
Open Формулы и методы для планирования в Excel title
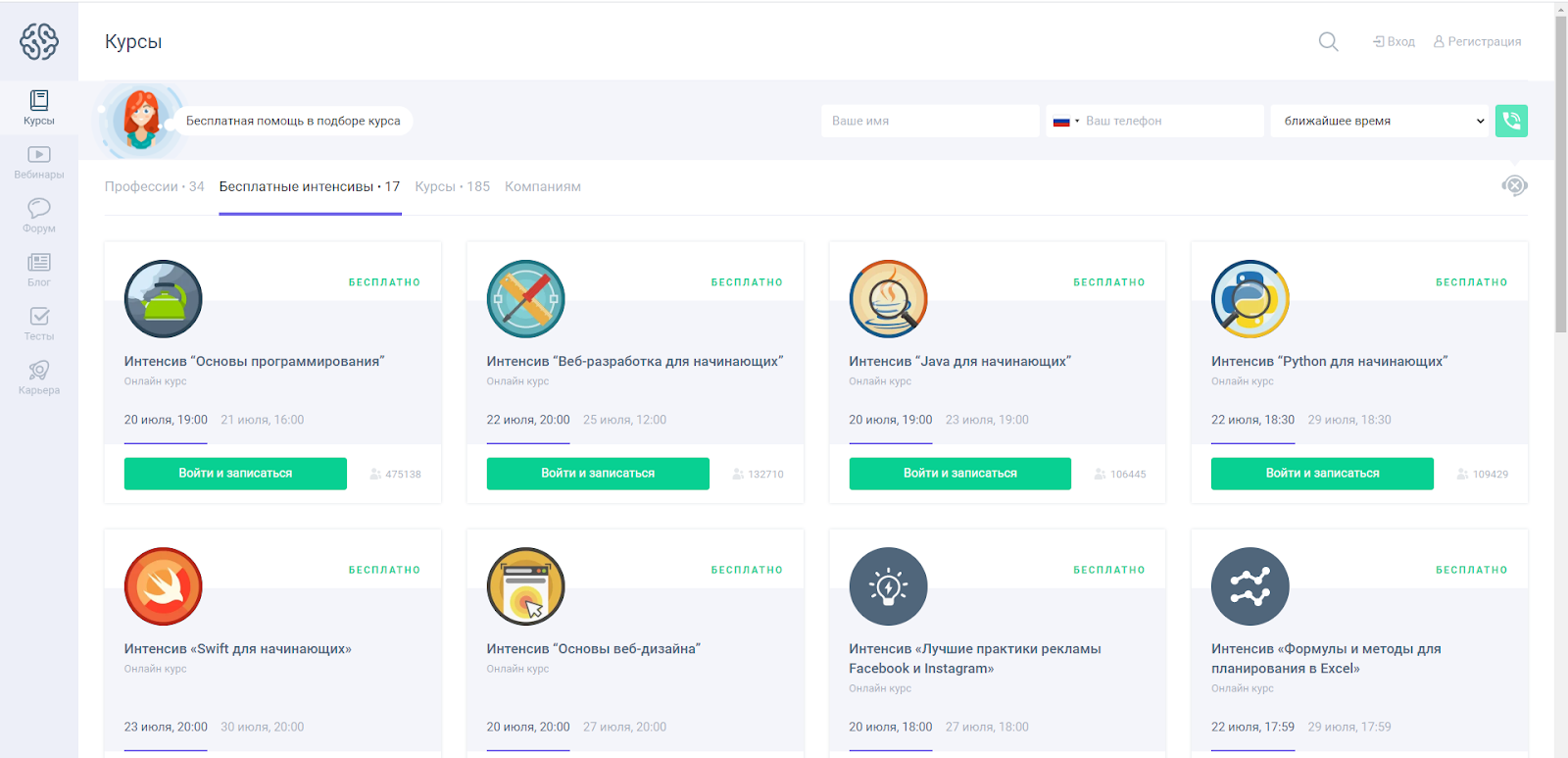coord(1326,658)
